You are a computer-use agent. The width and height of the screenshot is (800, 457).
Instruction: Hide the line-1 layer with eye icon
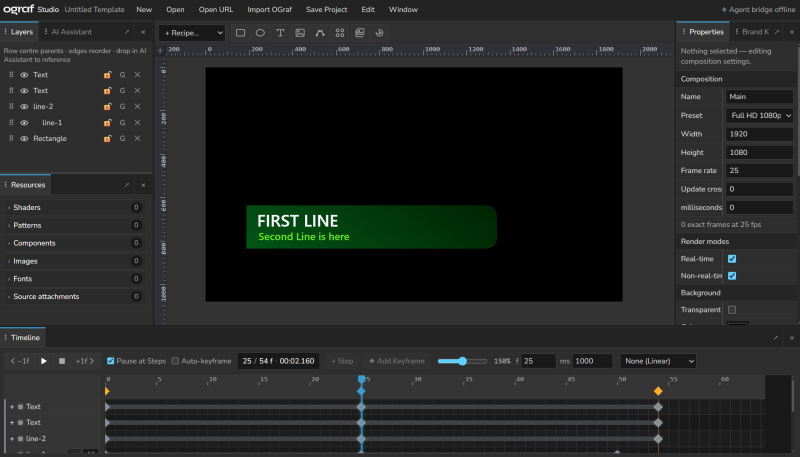point(24,122)
